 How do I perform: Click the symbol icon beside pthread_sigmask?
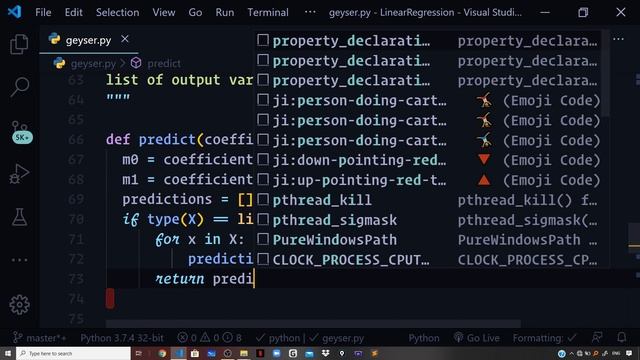[x=263, y=220]
